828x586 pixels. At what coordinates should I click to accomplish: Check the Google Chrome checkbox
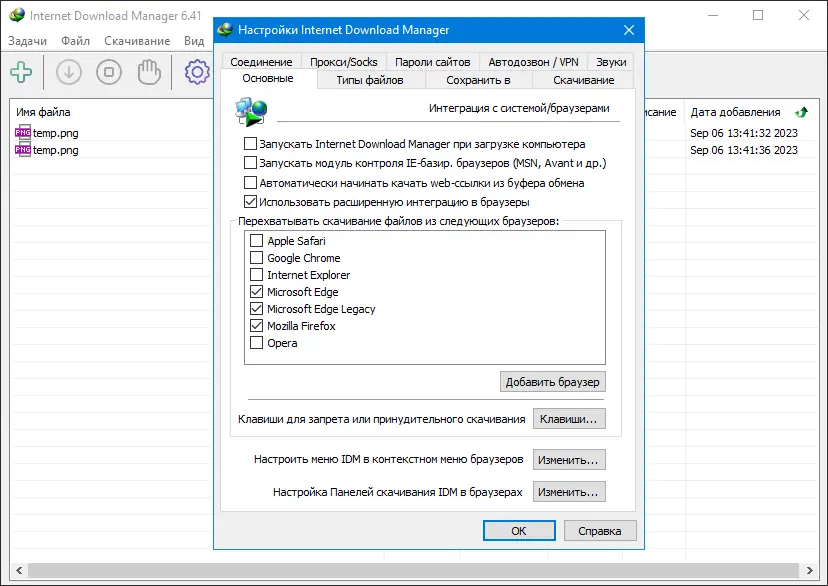[x=256, y=258]
